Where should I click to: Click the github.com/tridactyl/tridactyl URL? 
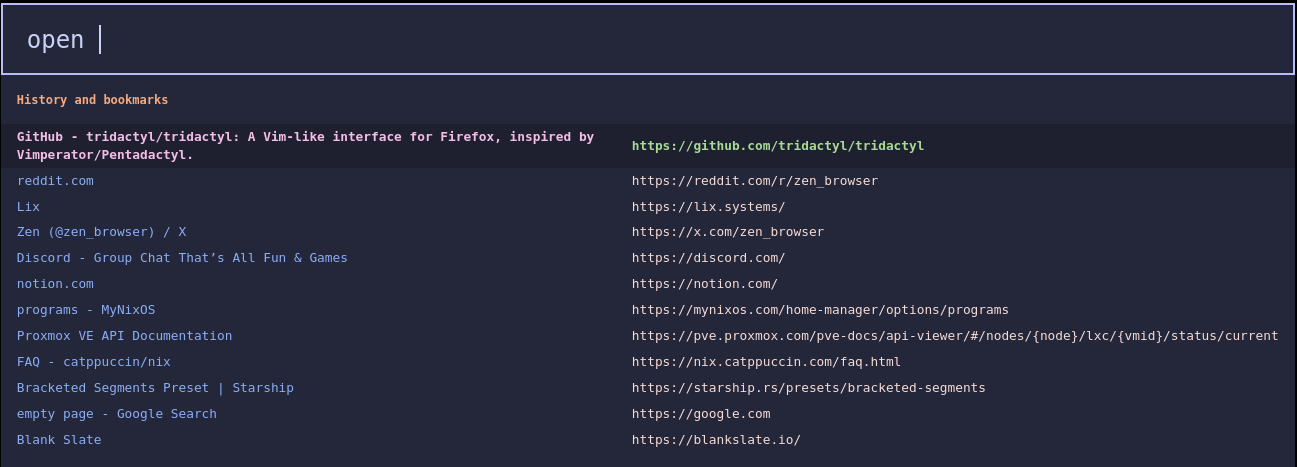[x=777, y=146]
